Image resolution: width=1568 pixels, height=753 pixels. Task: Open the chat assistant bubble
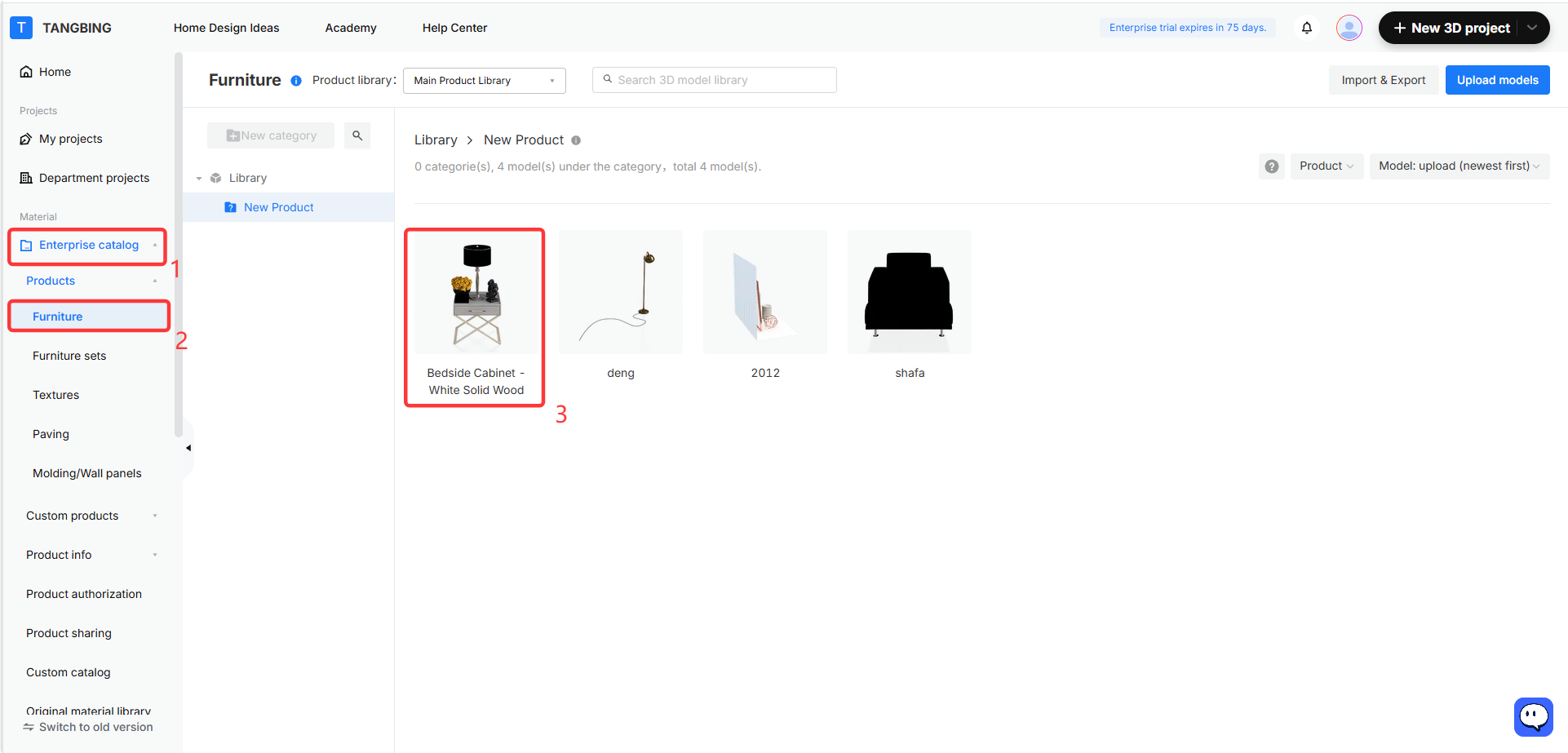1534,717
